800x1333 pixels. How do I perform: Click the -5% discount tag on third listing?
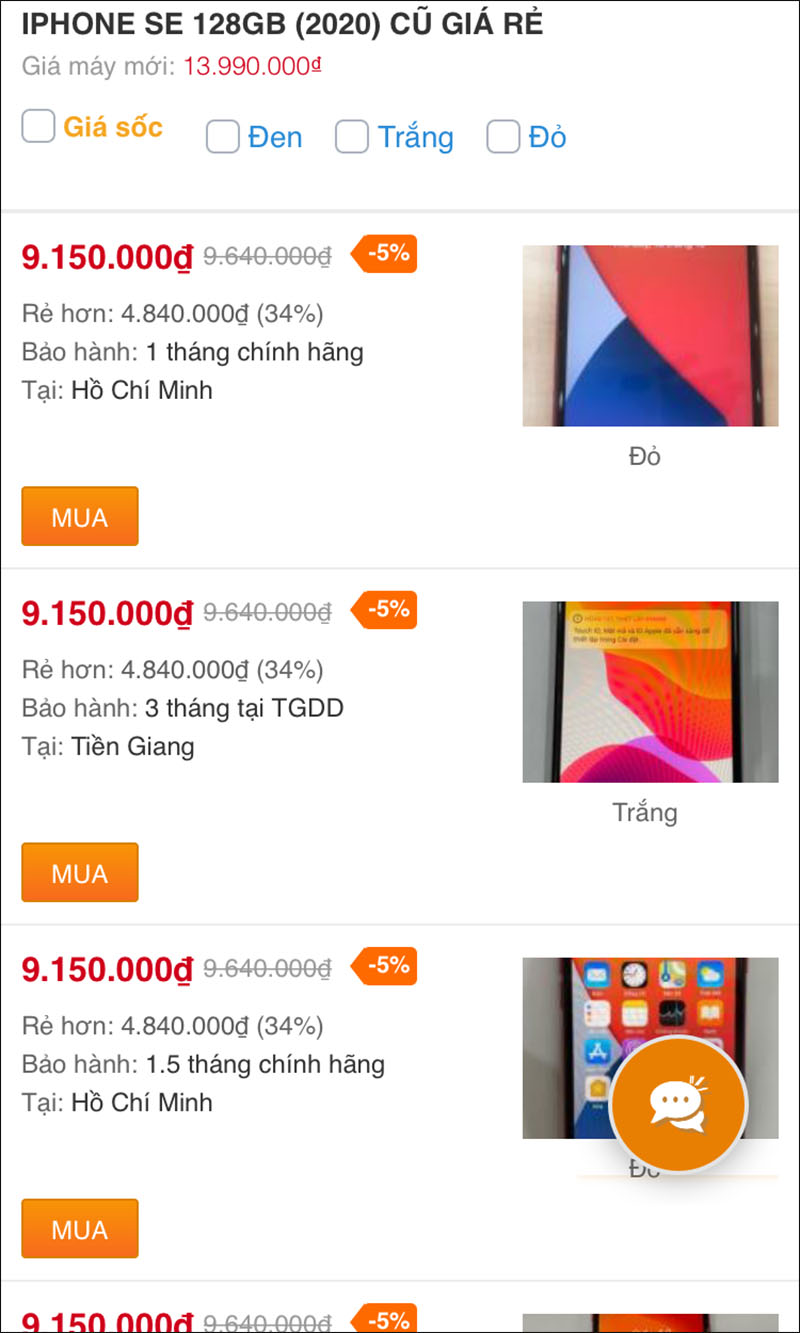(x=385, y=966)
